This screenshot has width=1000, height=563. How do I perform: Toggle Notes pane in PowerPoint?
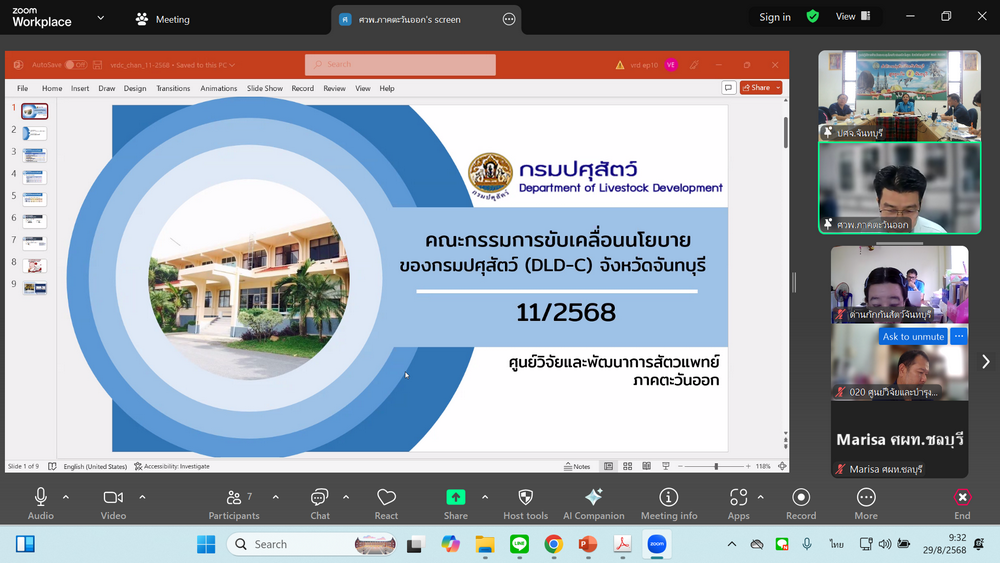tap(577, 466)
